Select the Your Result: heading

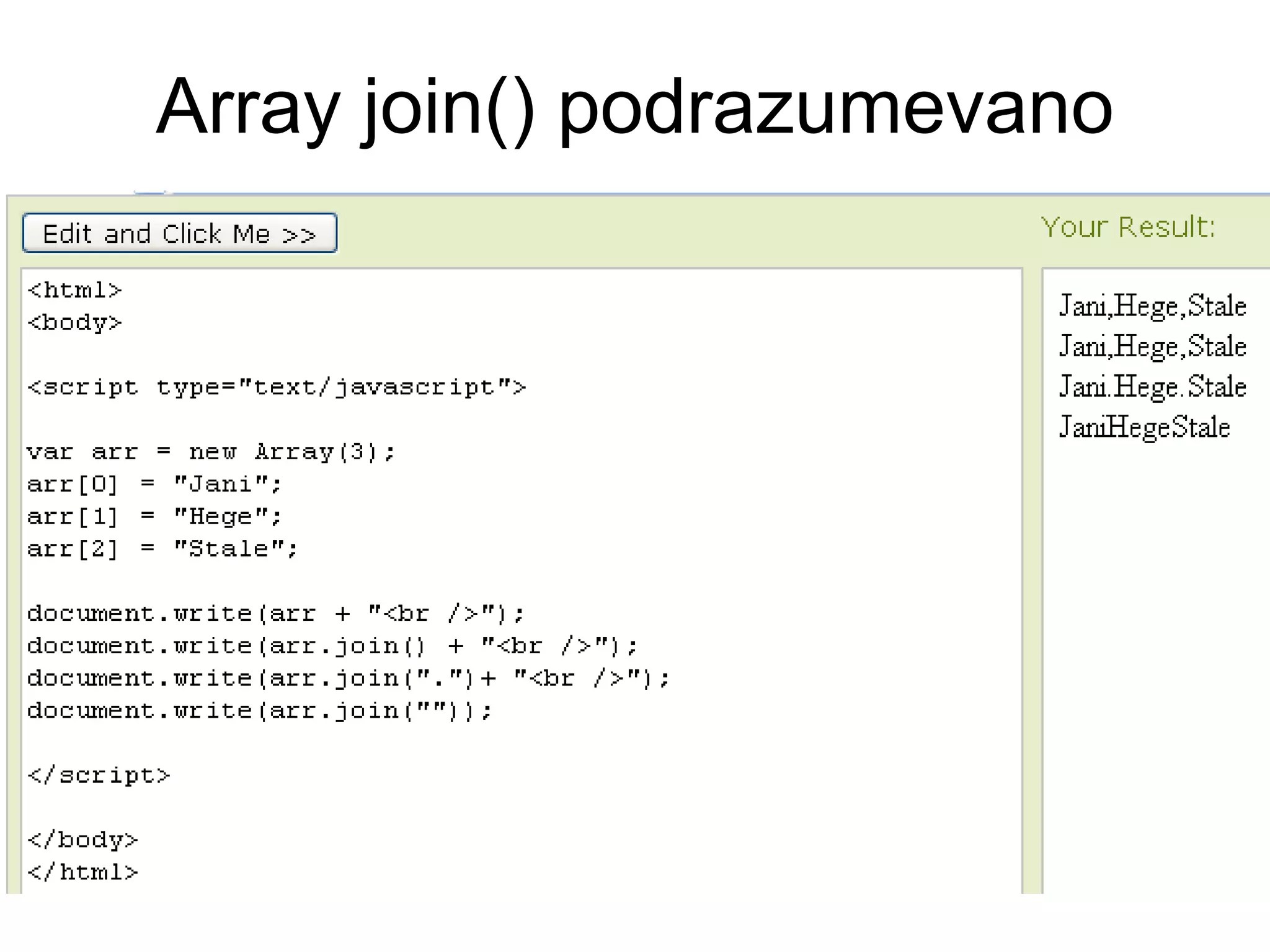click(1128, 227)
